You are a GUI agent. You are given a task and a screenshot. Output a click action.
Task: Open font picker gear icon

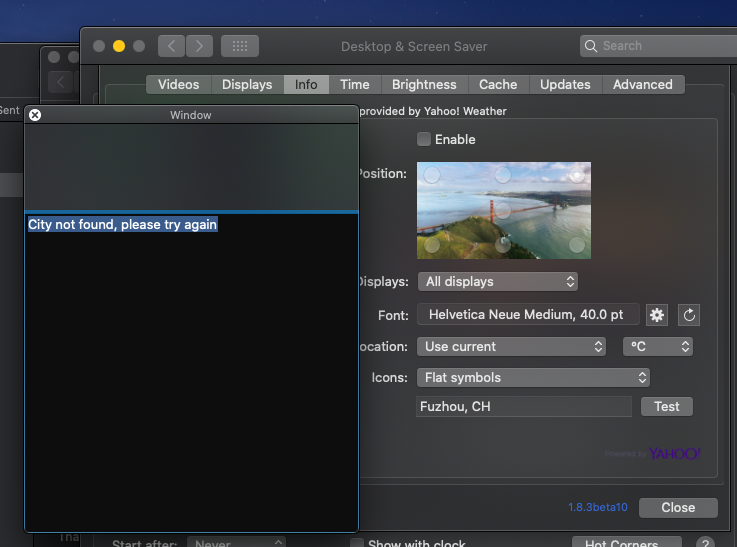coord(657,315)
